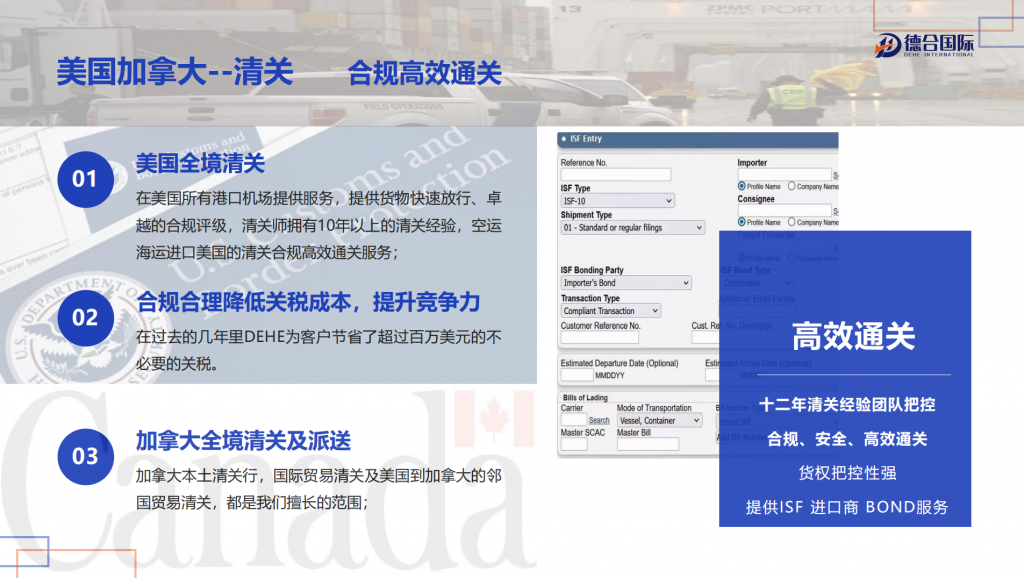1024x578 pixels.
Task: Click the ISF Entry header bullet
Action: pos(563,139)
